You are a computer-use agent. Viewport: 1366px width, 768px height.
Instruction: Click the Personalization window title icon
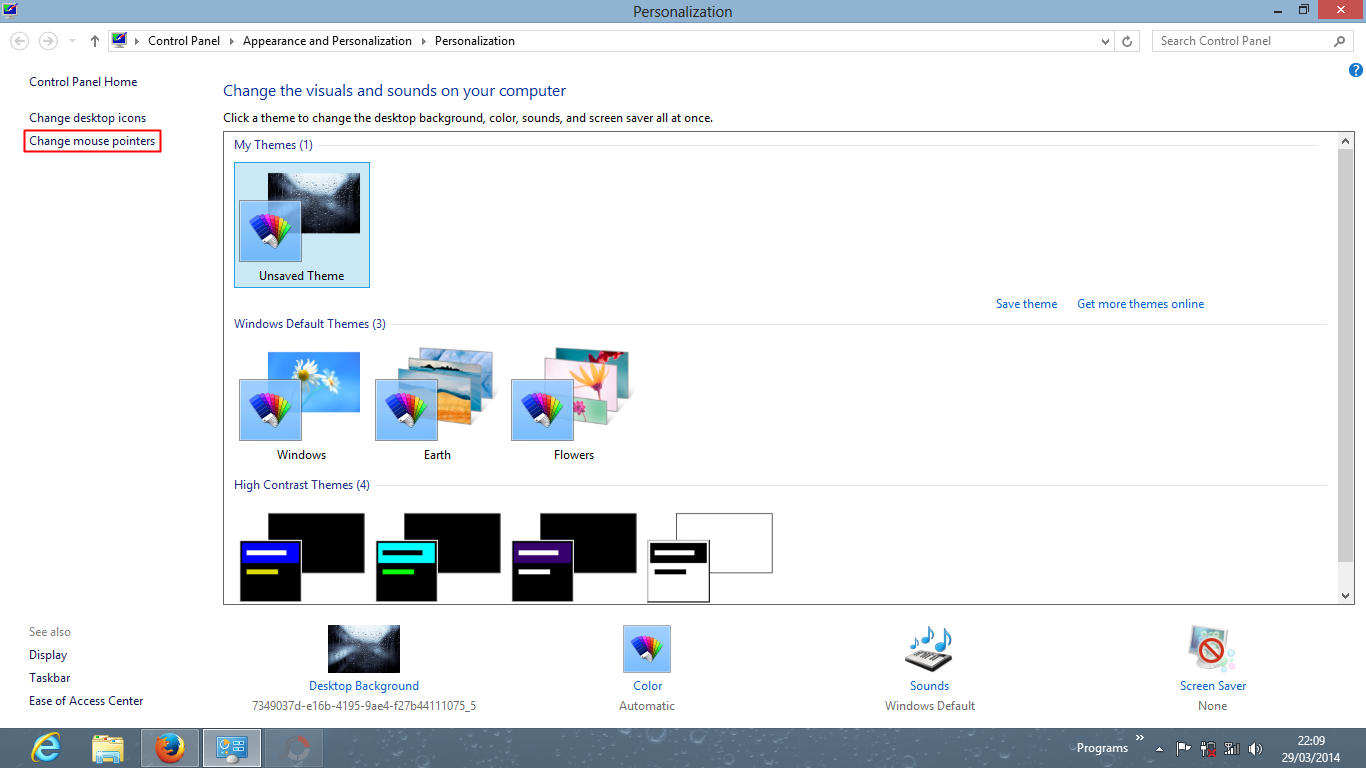pos(10,11)
